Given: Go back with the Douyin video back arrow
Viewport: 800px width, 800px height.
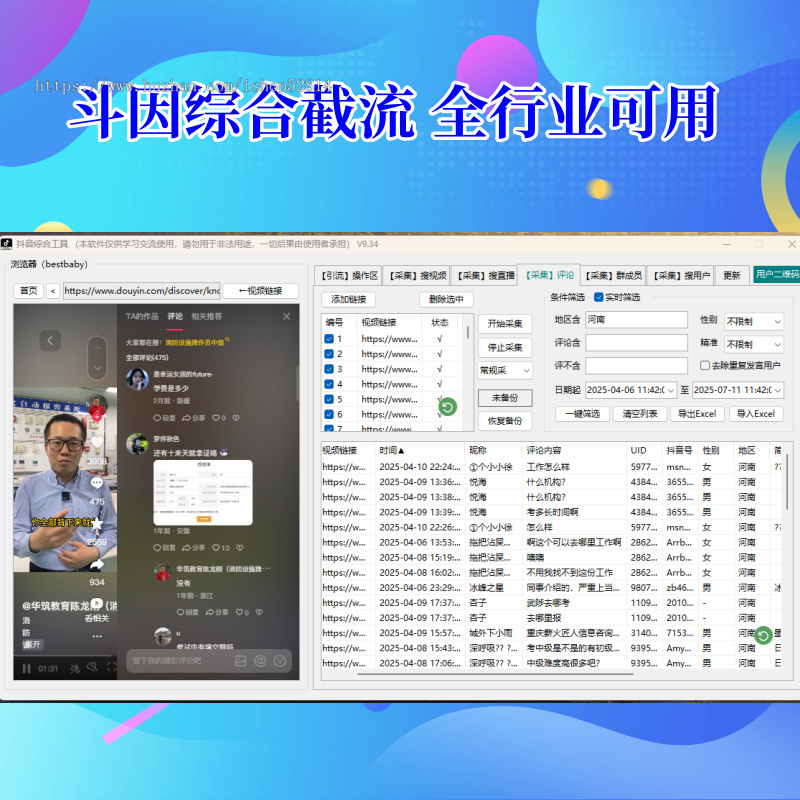Looking at the screenshot, I should pyautogui.click(x=50, y=340).
